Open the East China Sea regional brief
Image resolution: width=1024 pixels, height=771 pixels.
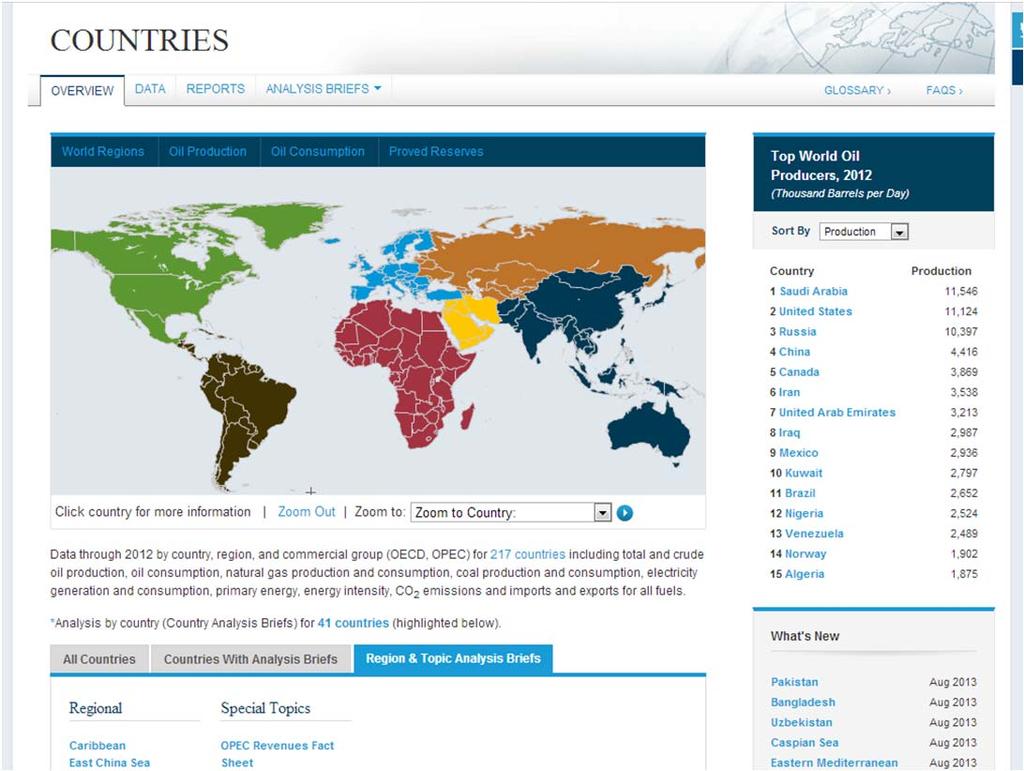point(109,763)
